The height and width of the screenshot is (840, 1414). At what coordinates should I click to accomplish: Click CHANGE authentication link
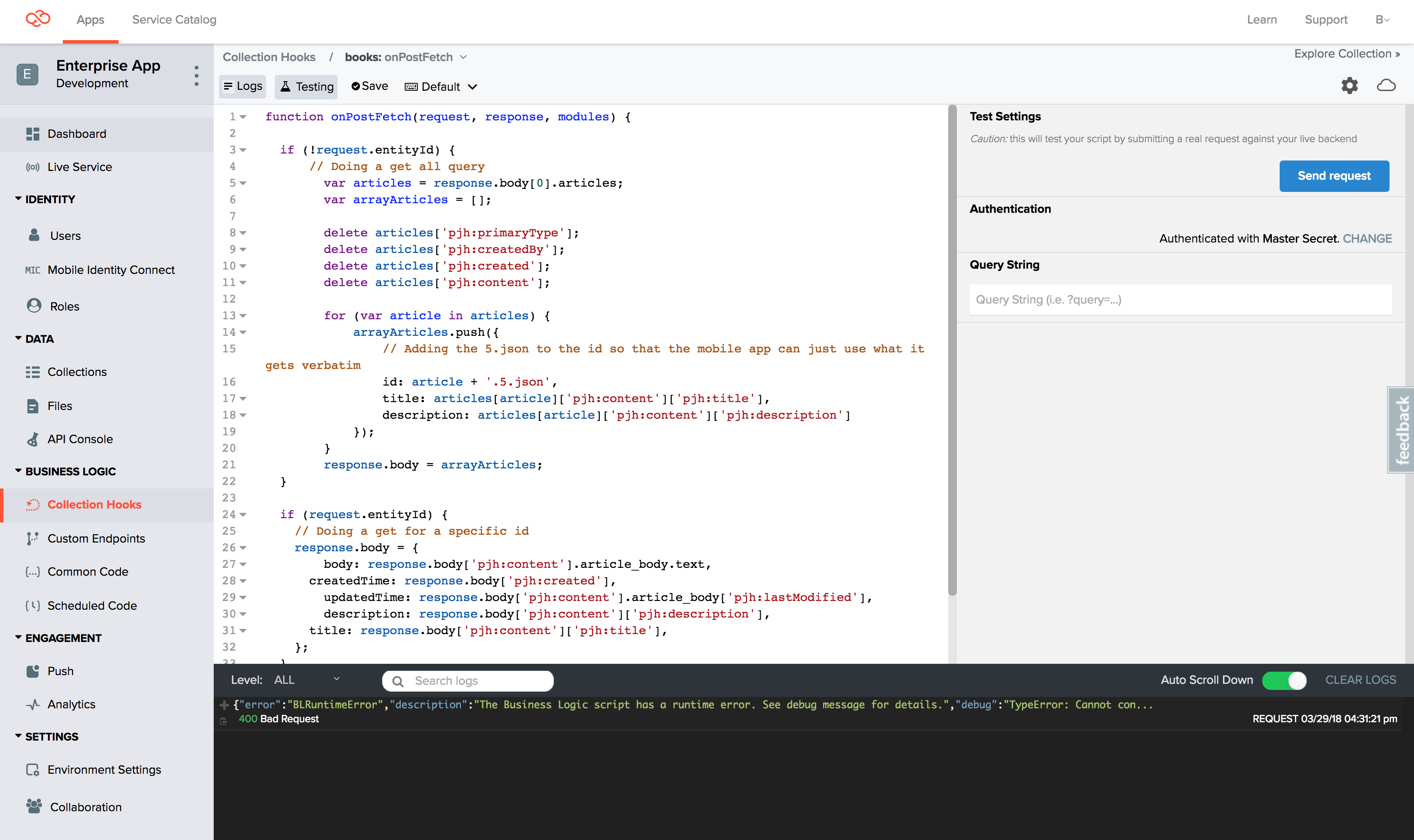coord(1366,238)
